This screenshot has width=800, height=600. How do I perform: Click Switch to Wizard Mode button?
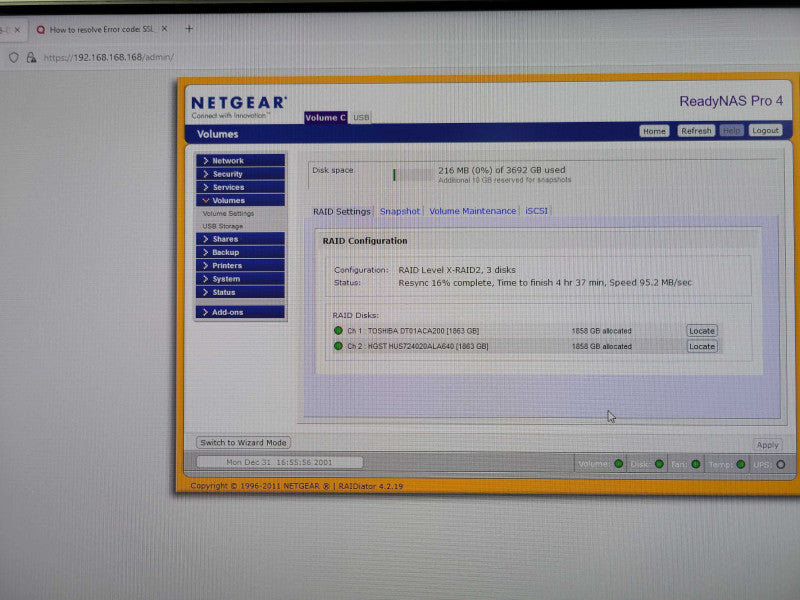[x=243, y=442]
